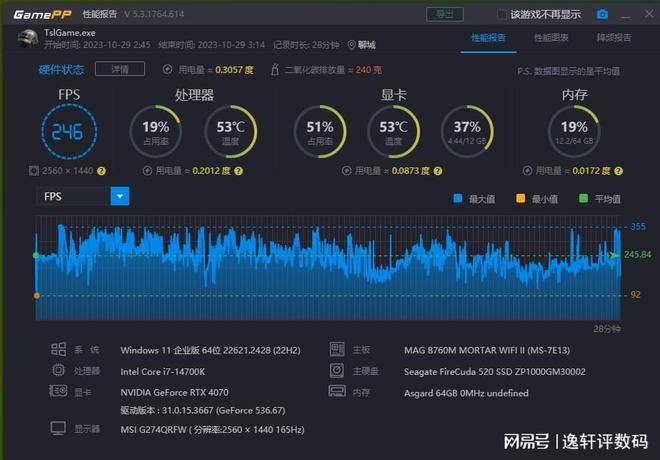Open the 降频报告 tab
660x460 pixels.
click(614, 38)
